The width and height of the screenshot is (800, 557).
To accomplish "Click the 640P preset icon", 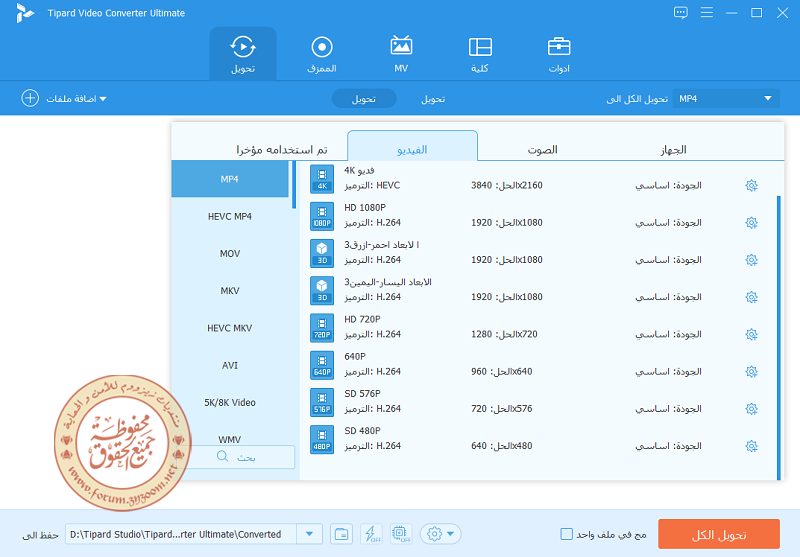I will click(x=322, y=365).
